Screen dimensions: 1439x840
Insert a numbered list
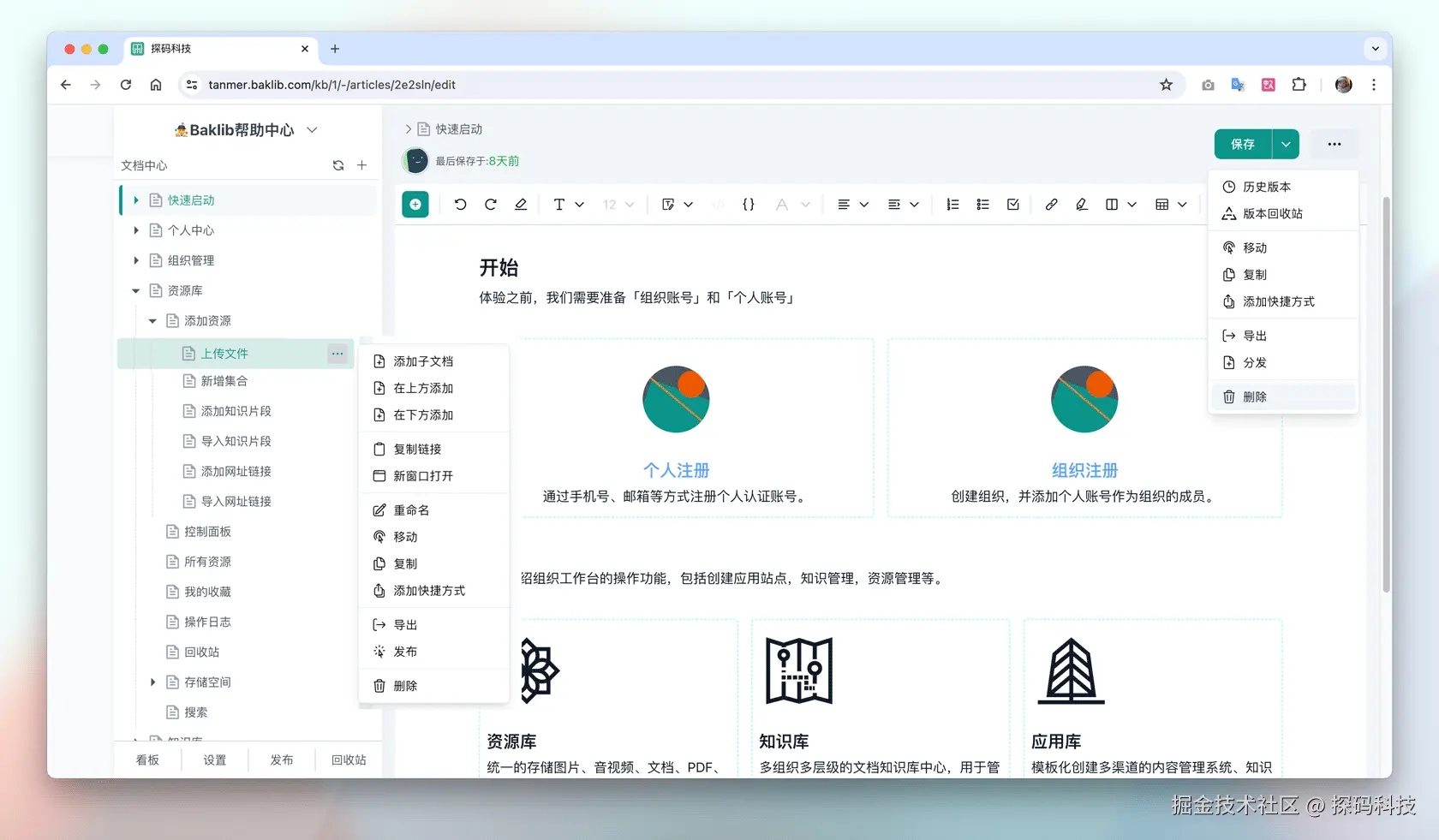pyautogui.click(x=952, y=205)
